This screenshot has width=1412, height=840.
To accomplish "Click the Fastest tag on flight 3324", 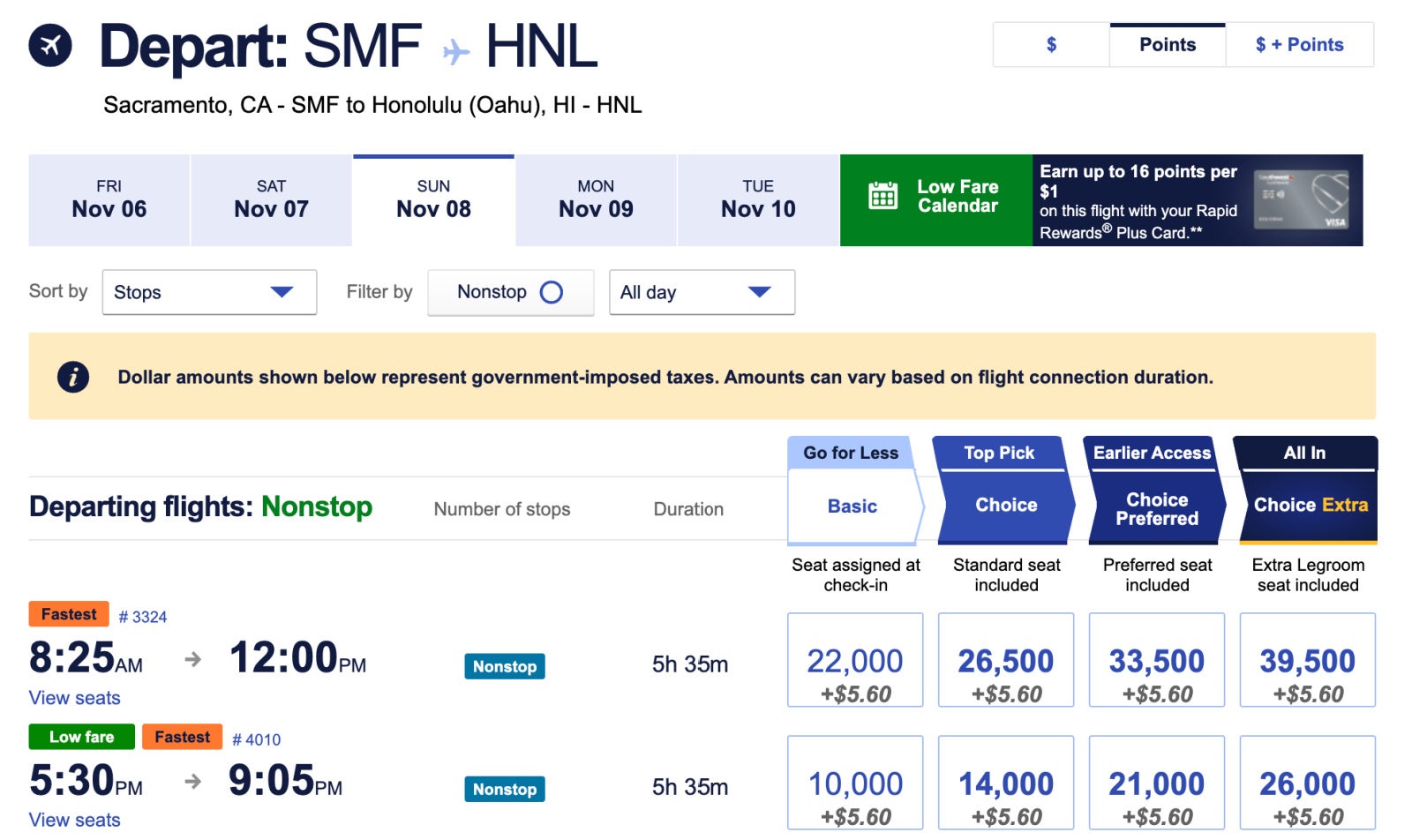I will coord(69,614).
